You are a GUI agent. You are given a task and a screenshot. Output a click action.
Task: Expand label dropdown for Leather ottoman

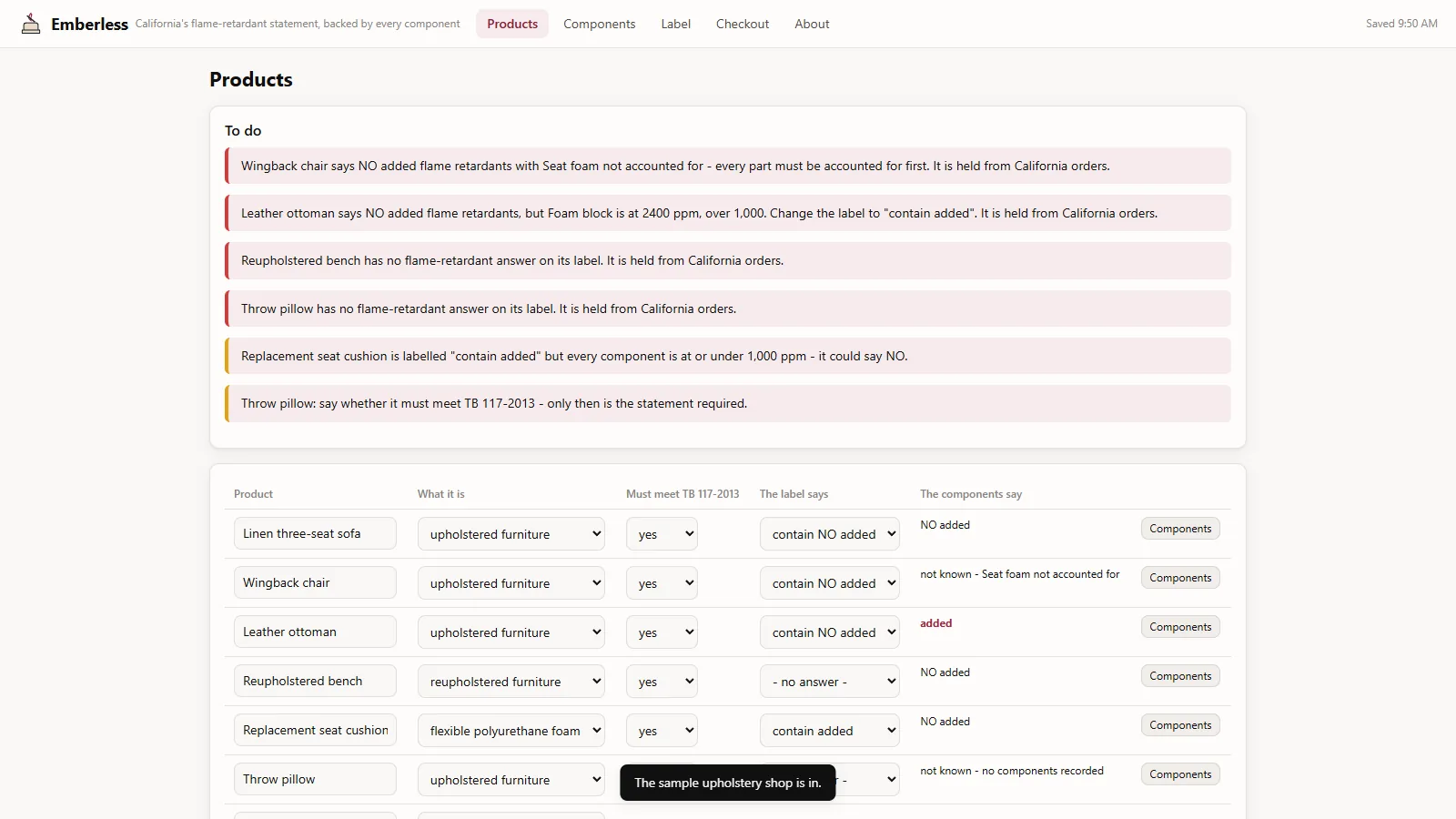[x=830, y=632]
